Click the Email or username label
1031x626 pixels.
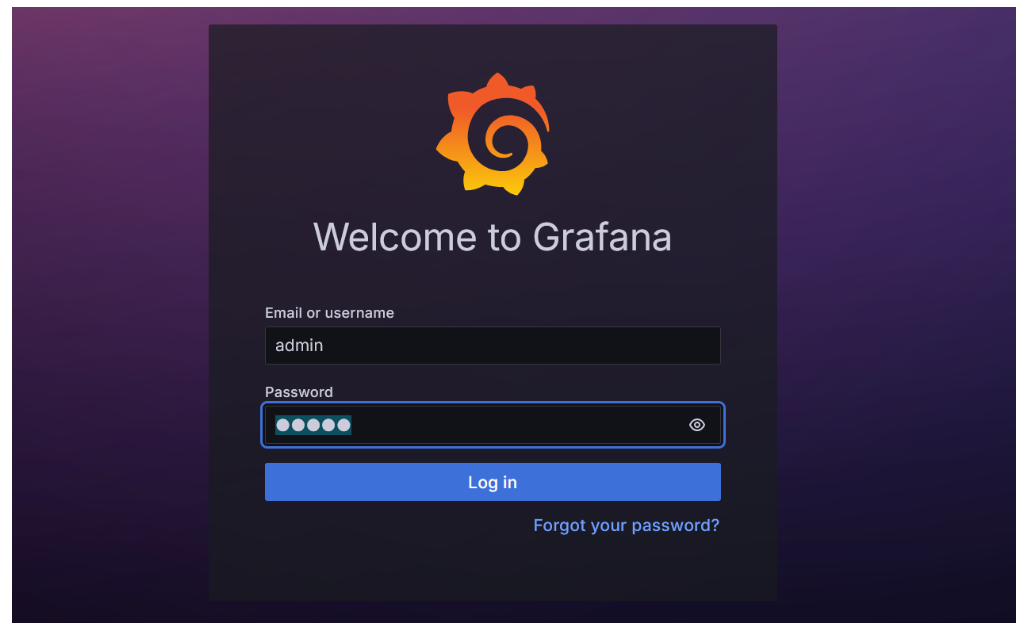329,313
